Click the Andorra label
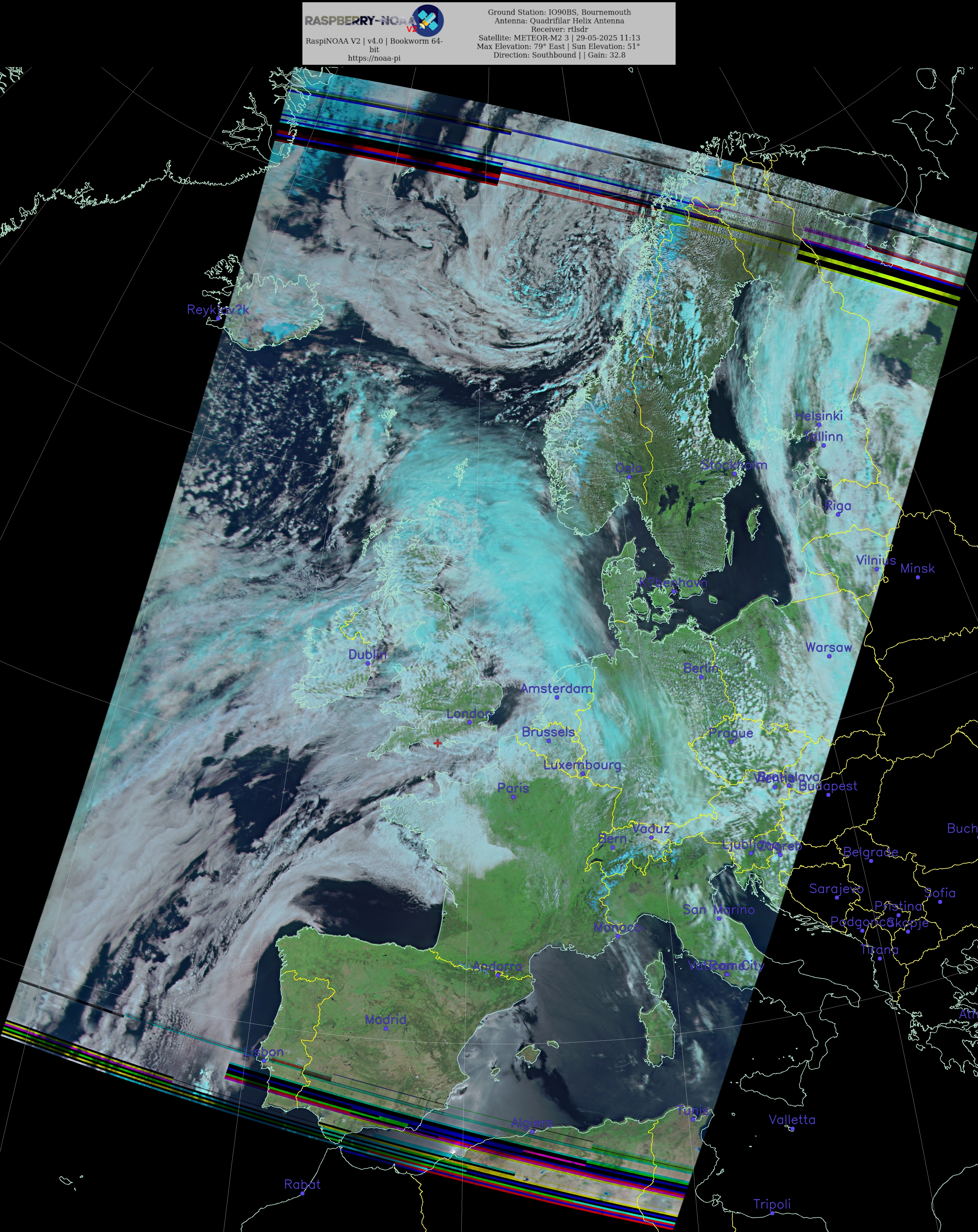This screenshot has height=1232, width=978. coord(497,966)
